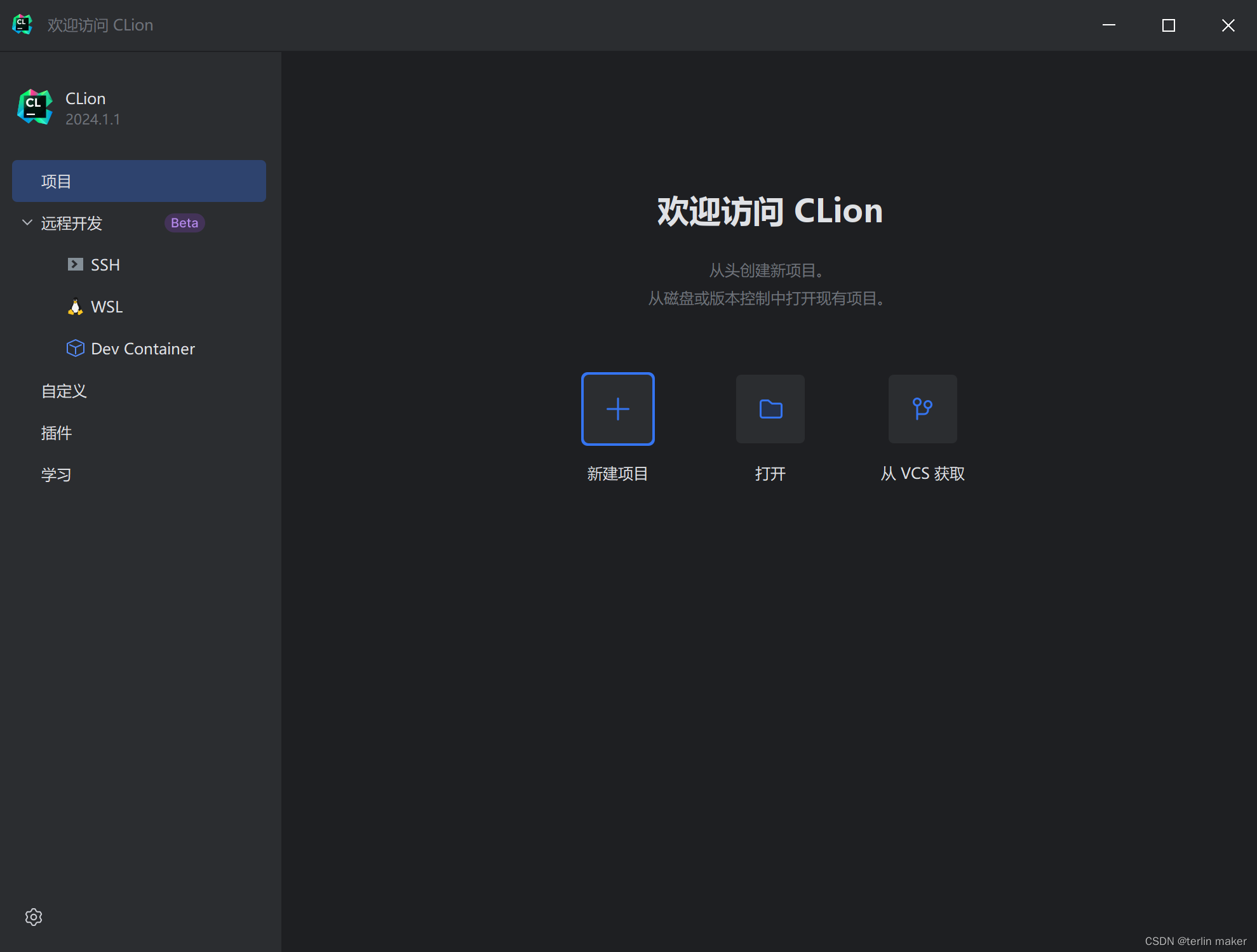Collapse the 远程开发 section chevron

[x=27, y=222]
